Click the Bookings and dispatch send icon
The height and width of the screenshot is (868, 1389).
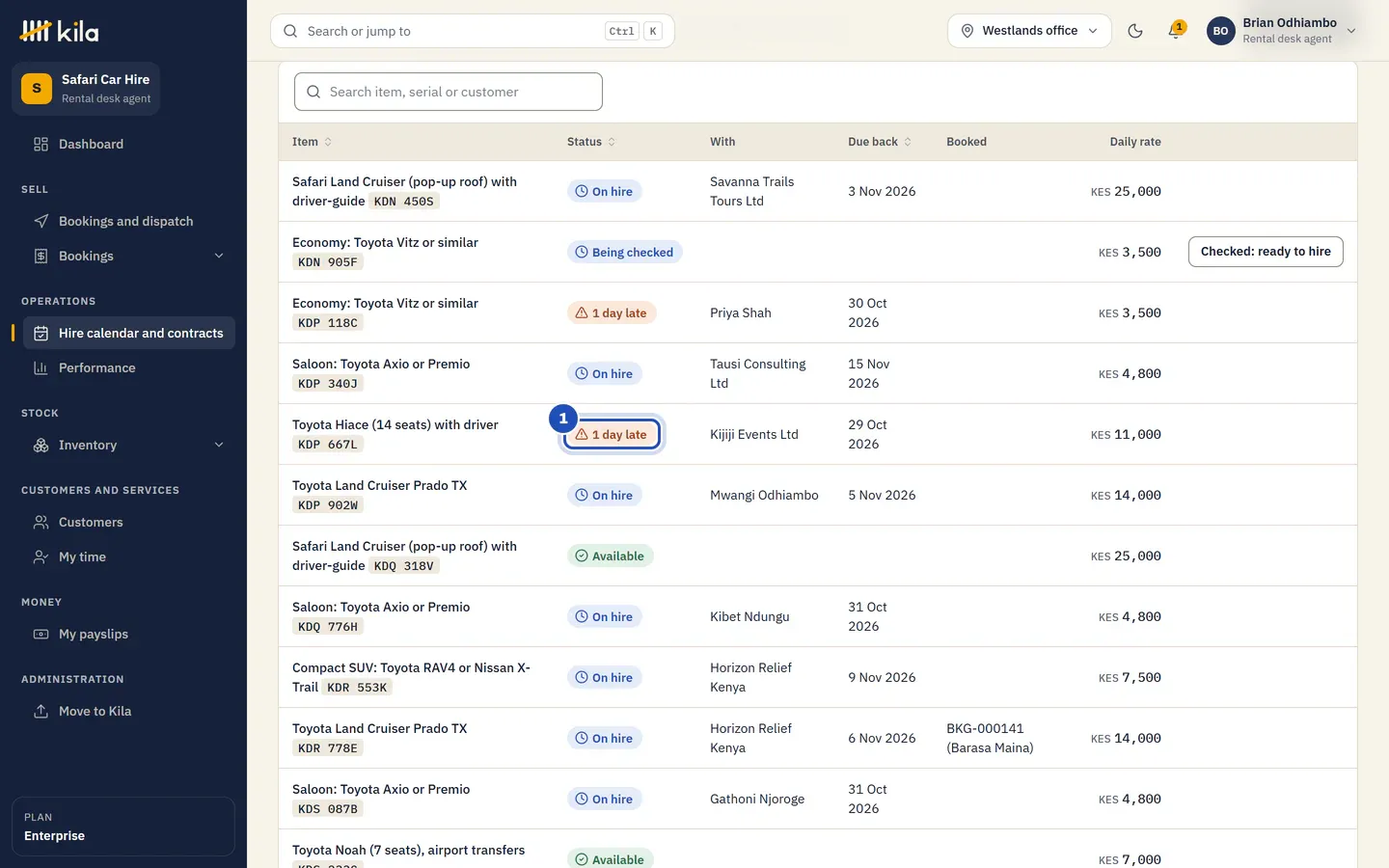tap(41, 222)
